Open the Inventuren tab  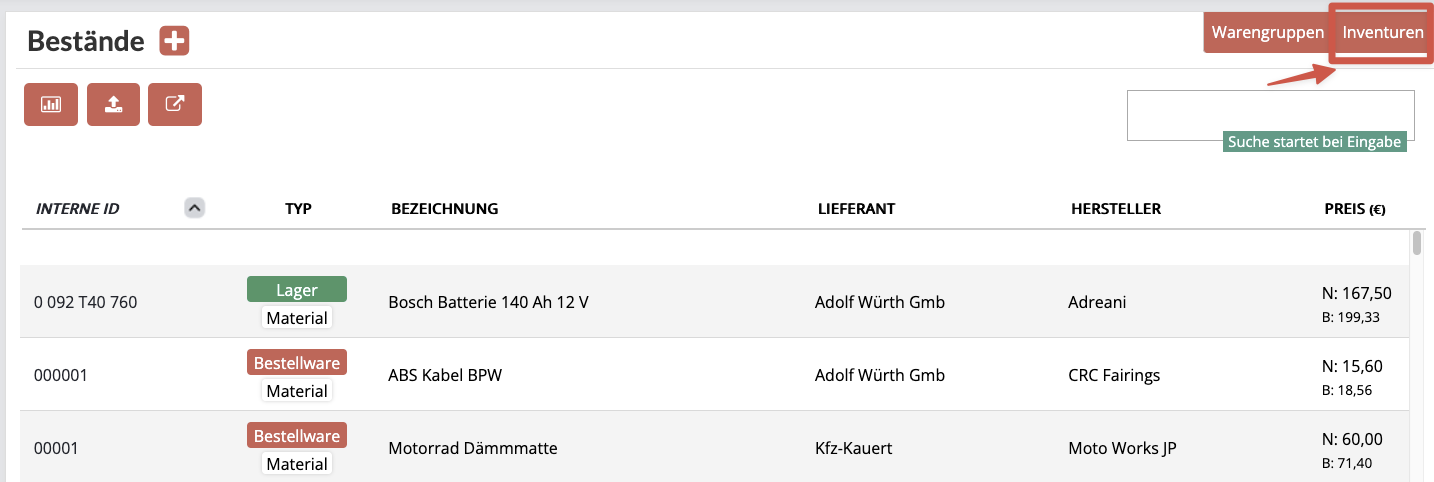point(1383,33)
